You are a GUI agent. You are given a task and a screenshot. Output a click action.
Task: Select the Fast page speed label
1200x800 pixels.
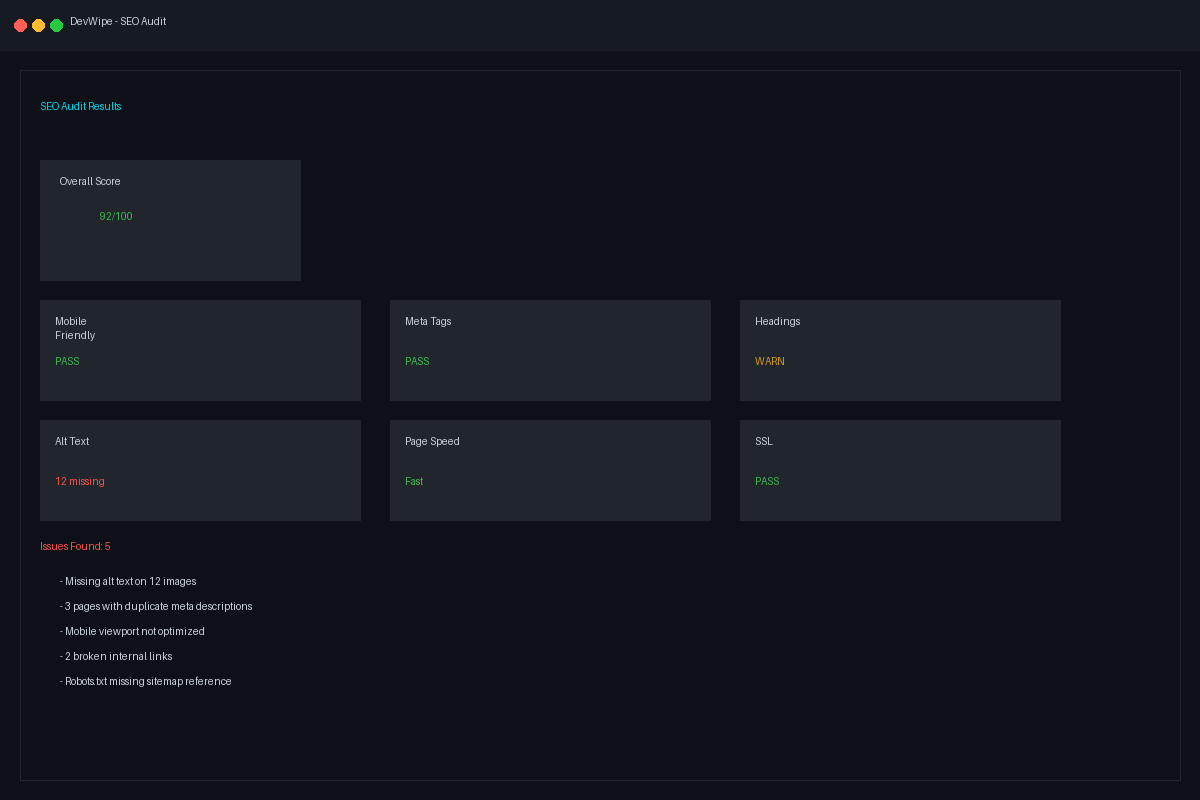click(x=413, y=481)
